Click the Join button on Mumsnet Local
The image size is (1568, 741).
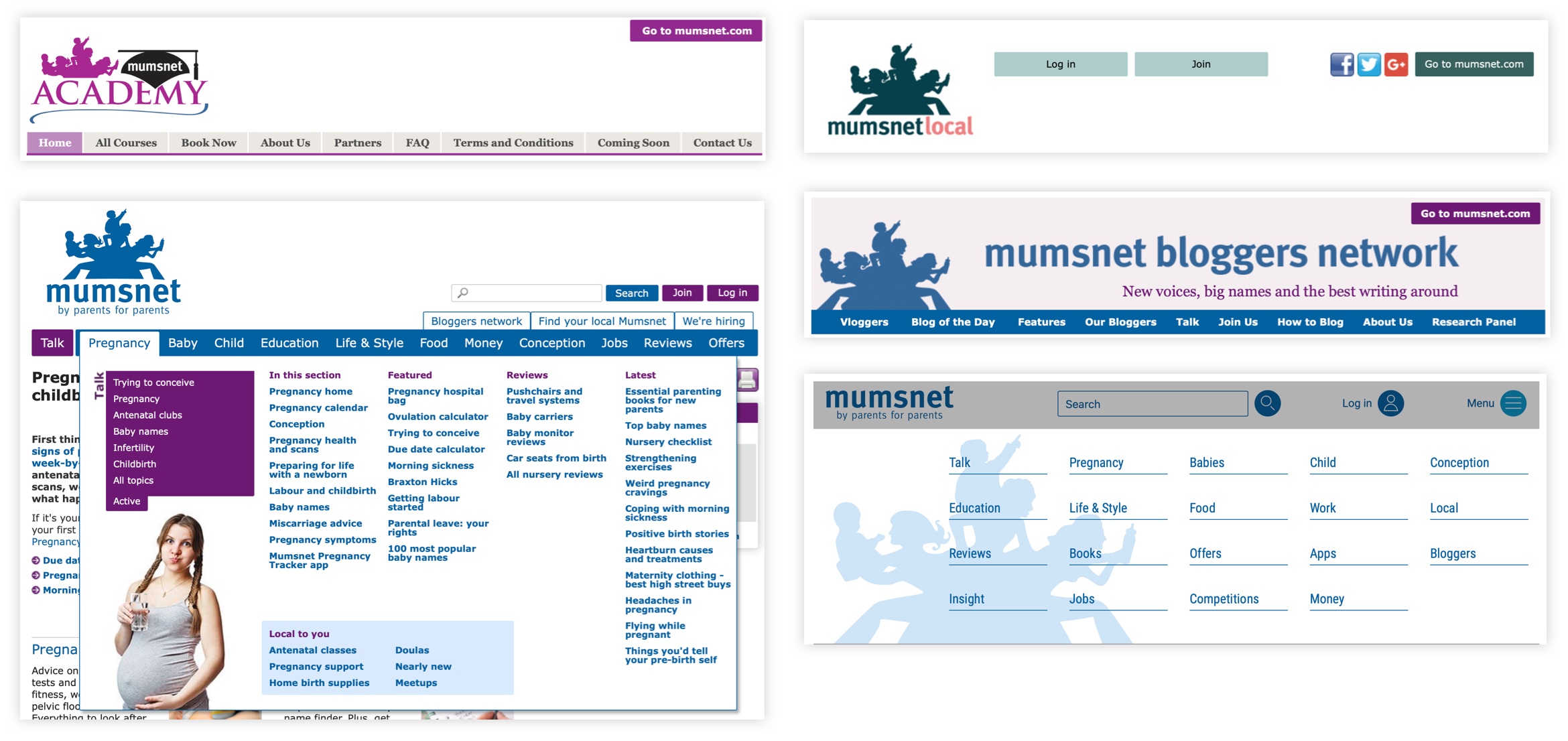[x=1201, y=64]
